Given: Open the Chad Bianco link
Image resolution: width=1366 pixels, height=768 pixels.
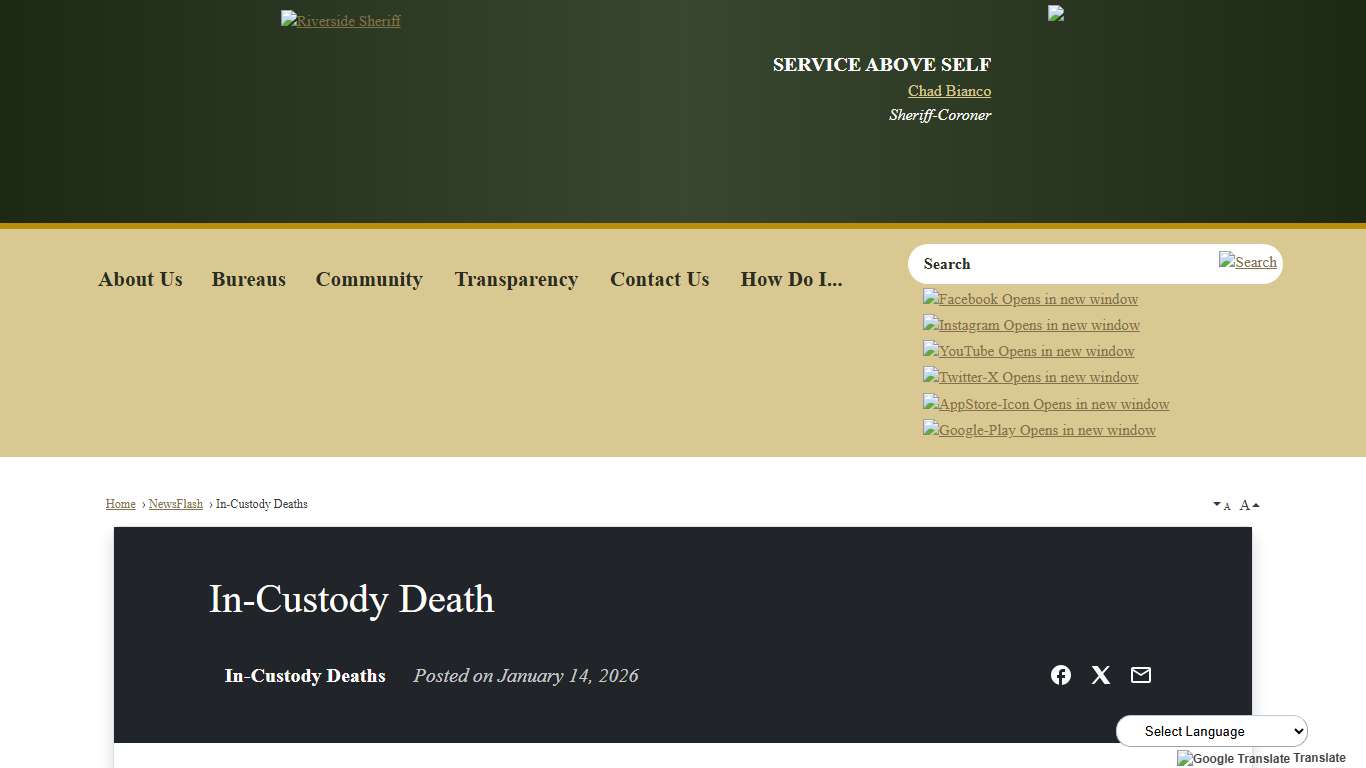Looking at the screenshot, I should [948, 90].
